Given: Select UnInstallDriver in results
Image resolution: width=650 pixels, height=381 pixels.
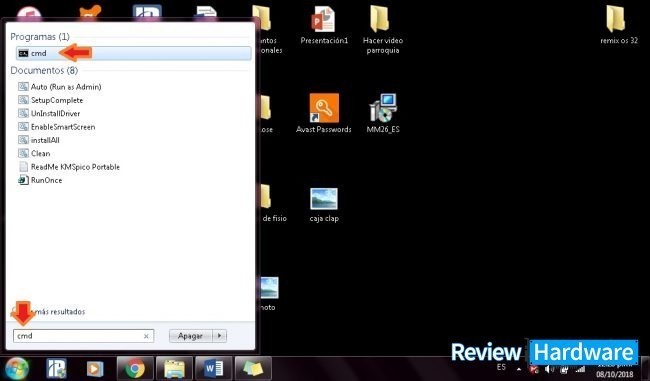Looking at the screenshot, I should (49, 113).
